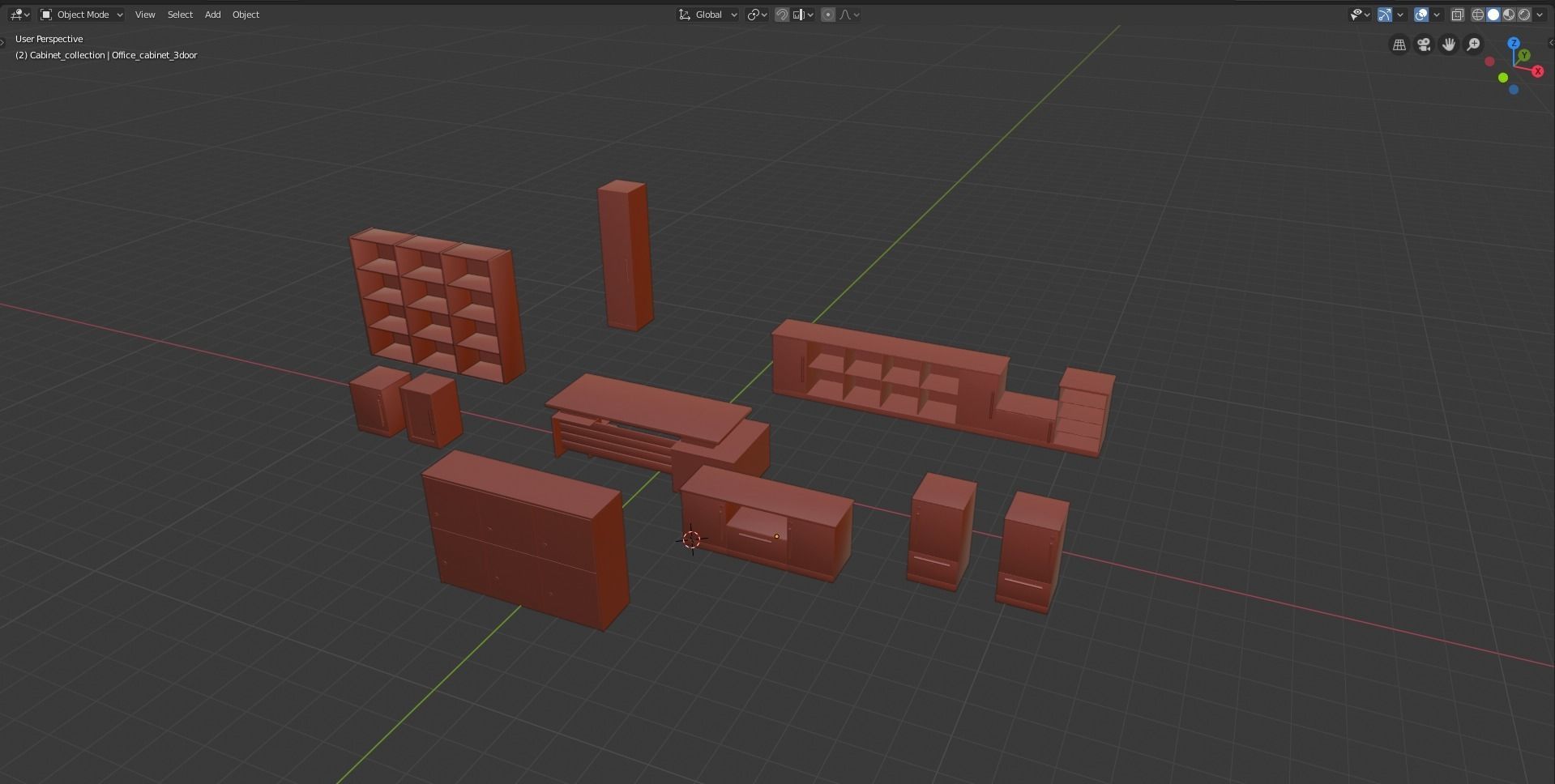The image size is (1555, 784).
Task: Toggle perspective/orthographic grid icon
Action: pyautogui.click(x=1399, y=45)
